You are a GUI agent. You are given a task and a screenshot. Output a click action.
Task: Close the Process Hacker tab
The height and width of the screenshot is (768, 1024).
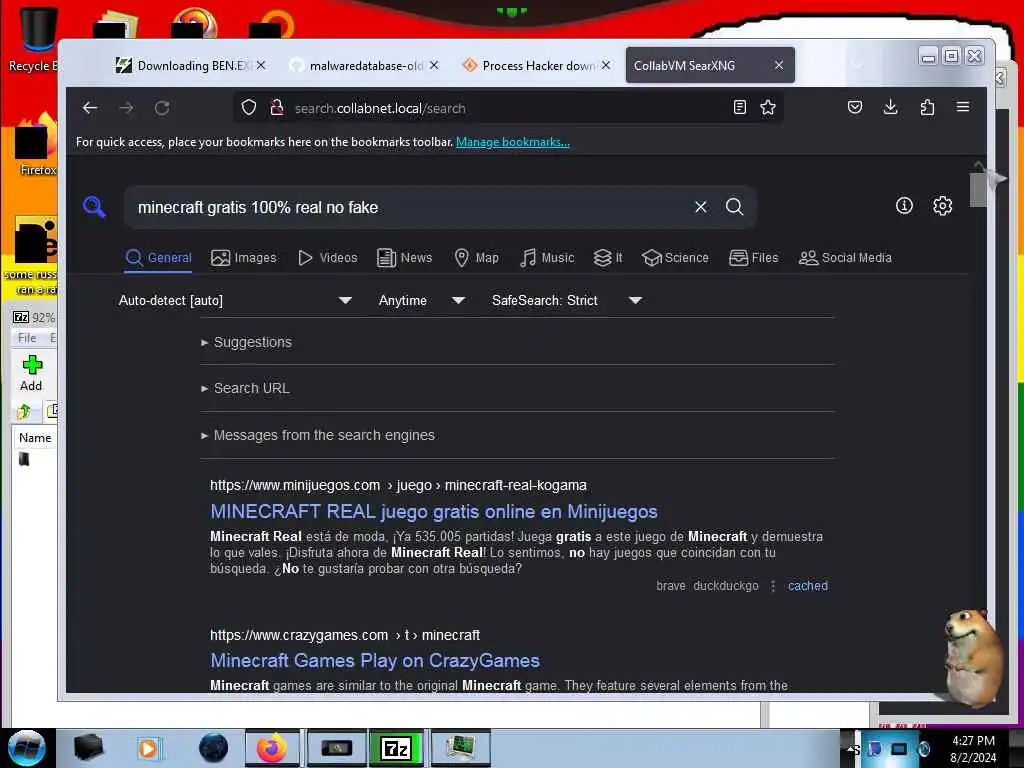click(x=606, y=65)
